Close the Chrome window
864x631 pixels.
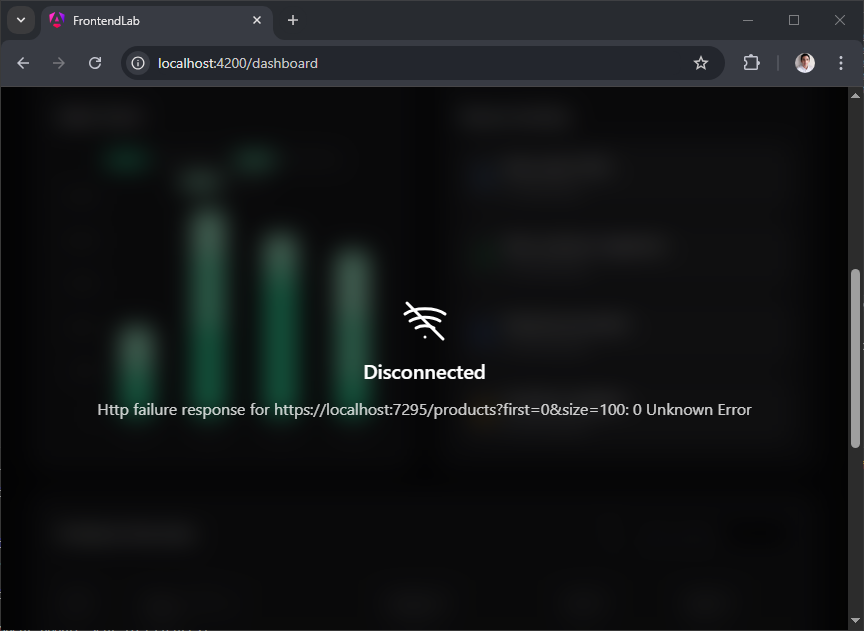point(840,20)
